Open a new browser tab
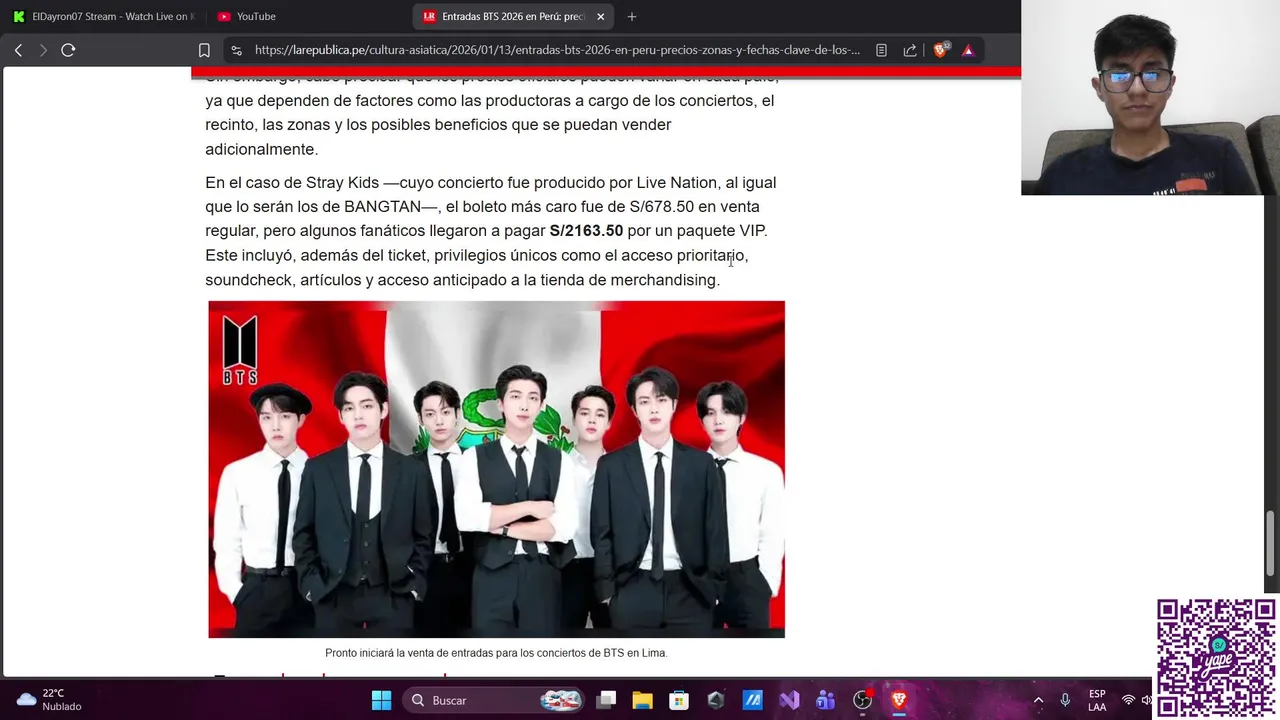 [x=631, y=17]
